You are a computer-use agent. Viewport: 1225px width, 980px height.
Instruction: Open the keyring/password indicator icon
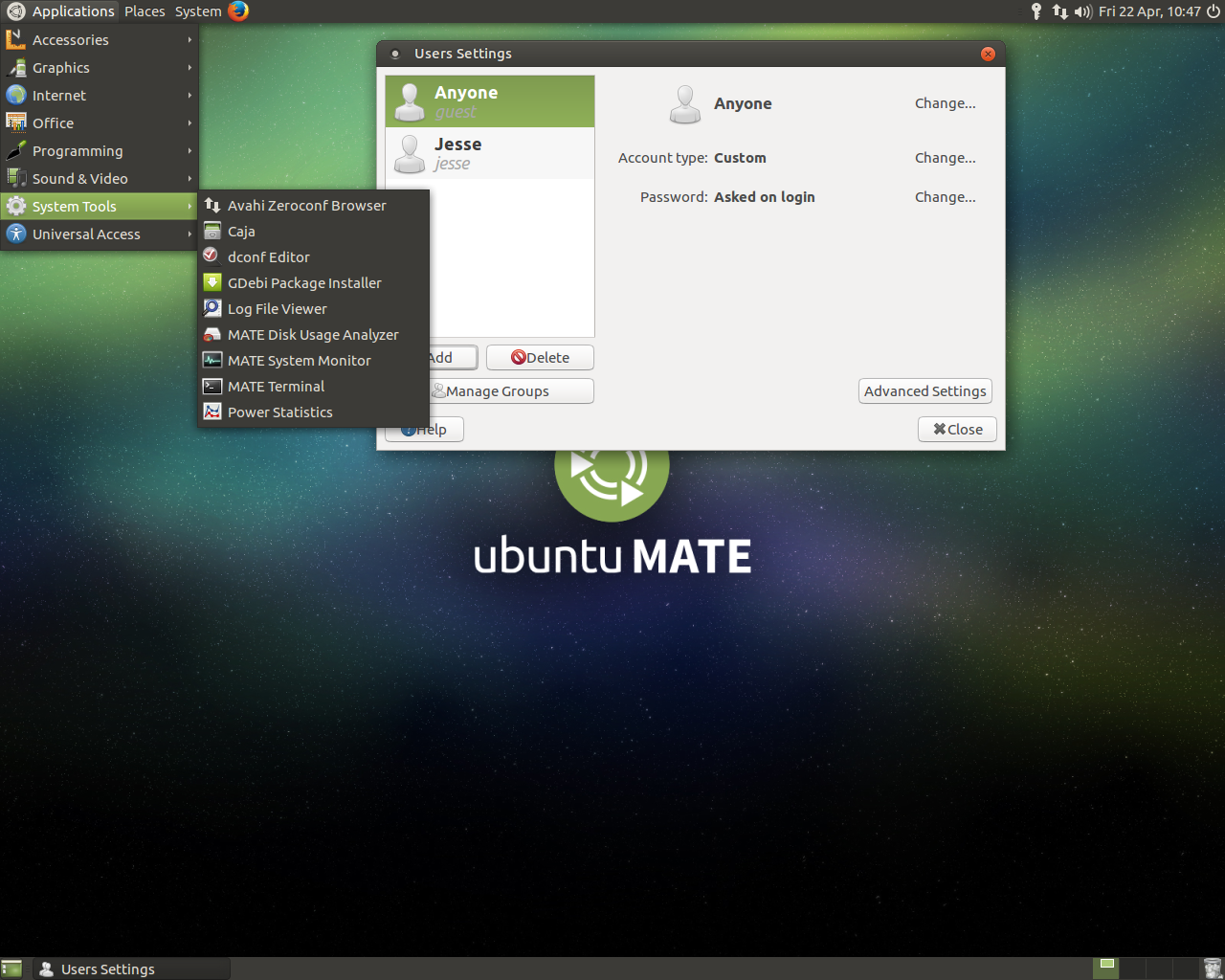coord(1036,11)
